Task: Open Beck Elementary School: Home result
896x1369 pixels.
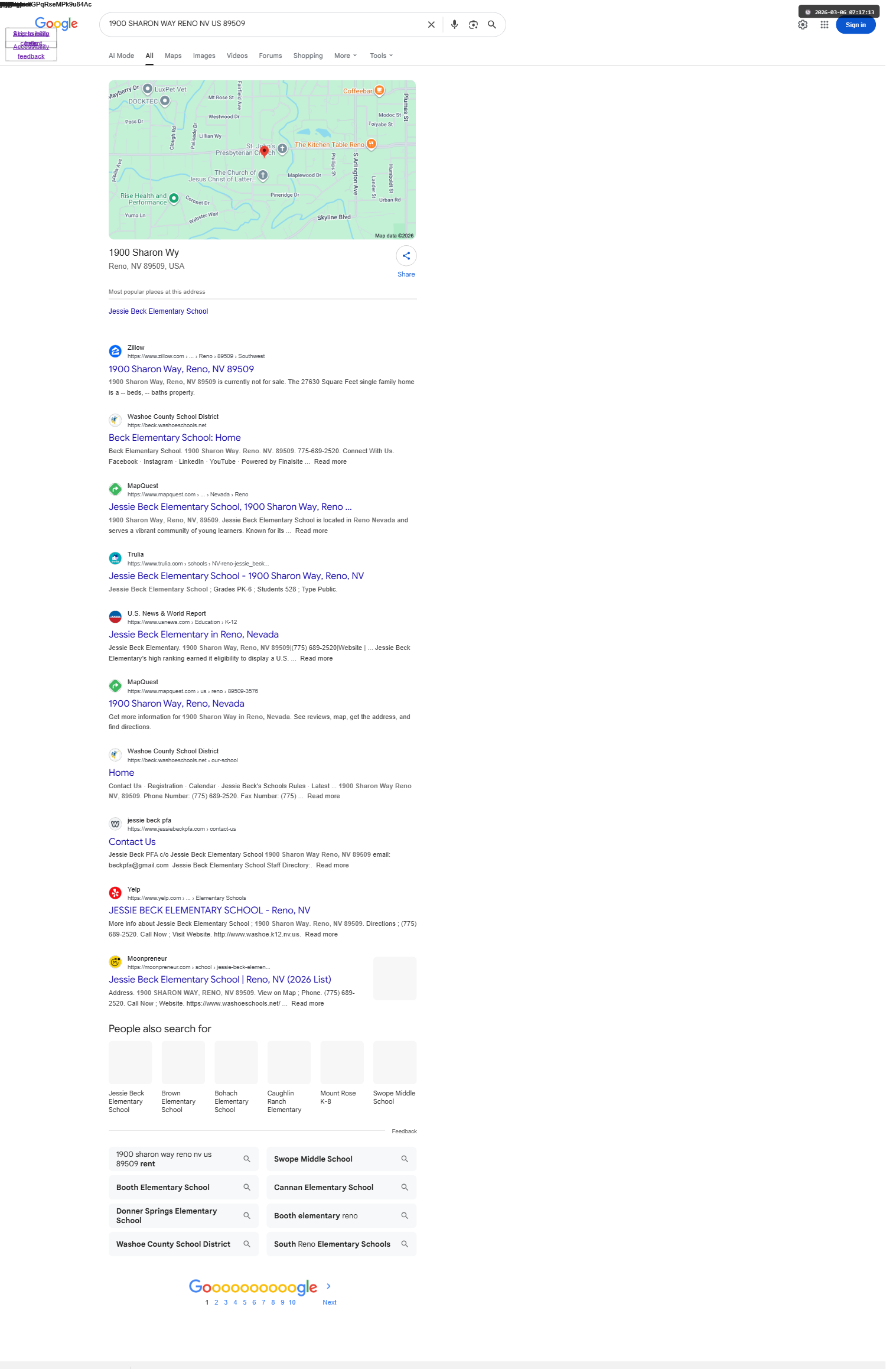Action: click(175, 438)
